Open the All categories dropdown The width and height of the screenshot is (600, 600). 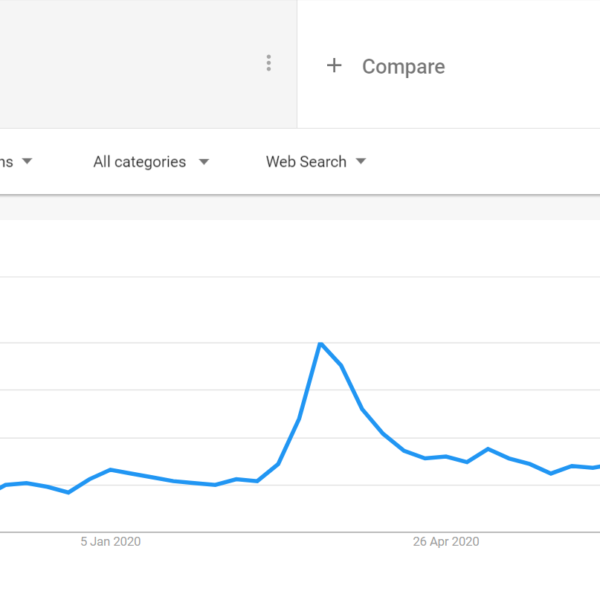(139, 162)
